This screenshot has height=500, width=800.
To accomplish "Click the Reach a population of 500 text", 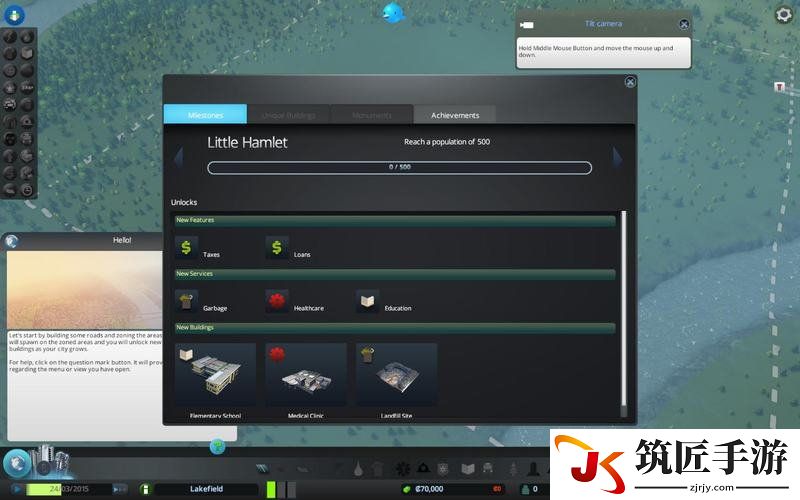I will [447, 142].
